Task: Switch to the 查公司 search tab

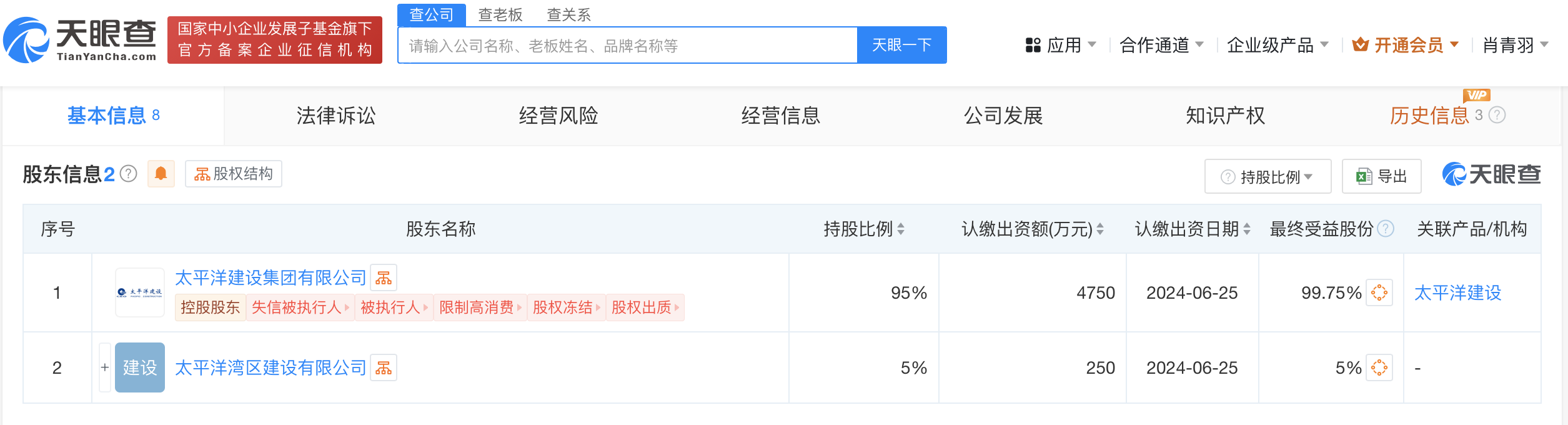Action: pos(432,14)
